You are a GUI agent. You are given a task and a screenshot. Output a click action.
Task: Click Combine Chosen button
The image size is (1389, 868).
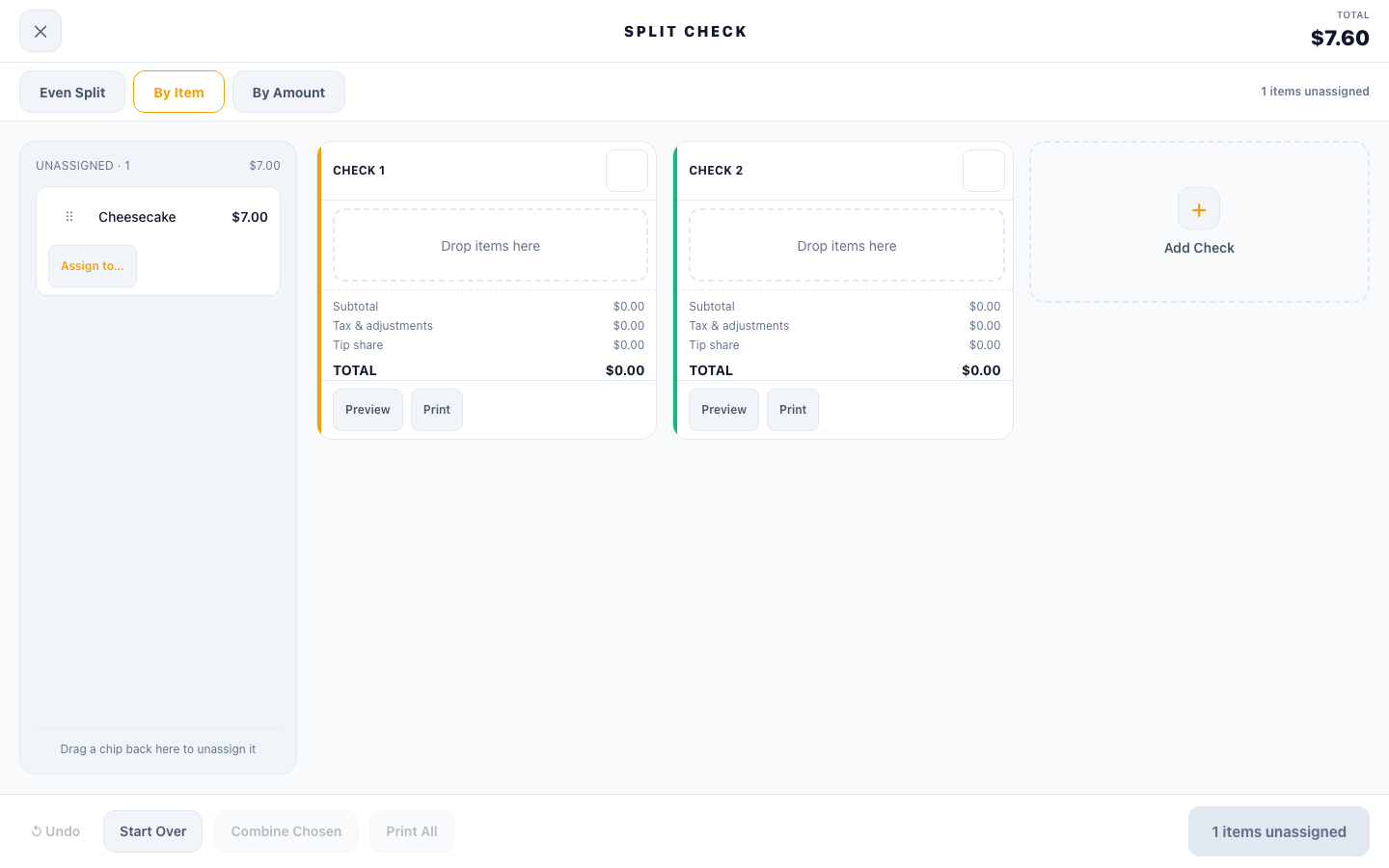coord(286,831)
